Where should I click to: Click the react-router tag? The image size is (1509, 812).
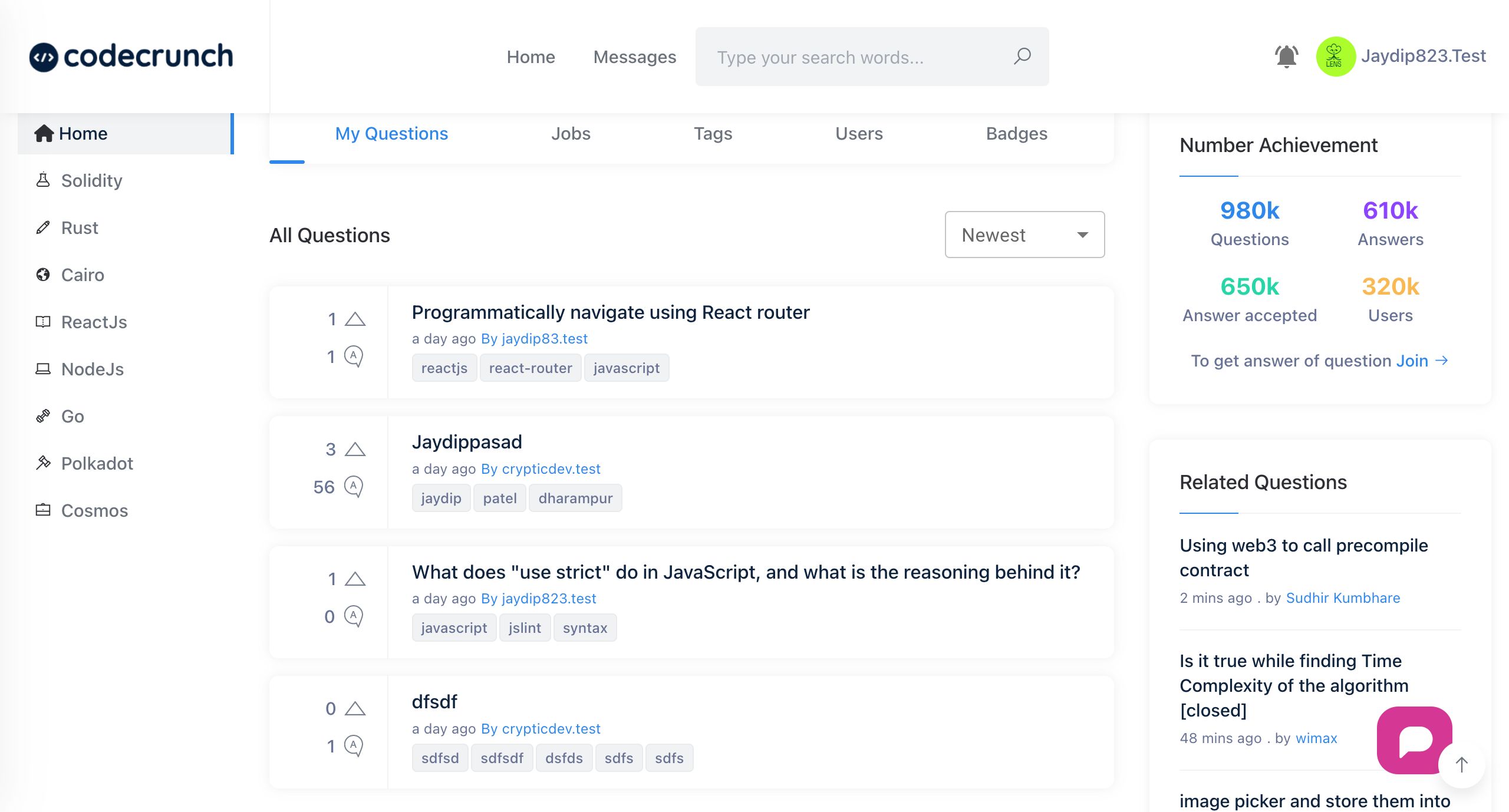(531, 368)
